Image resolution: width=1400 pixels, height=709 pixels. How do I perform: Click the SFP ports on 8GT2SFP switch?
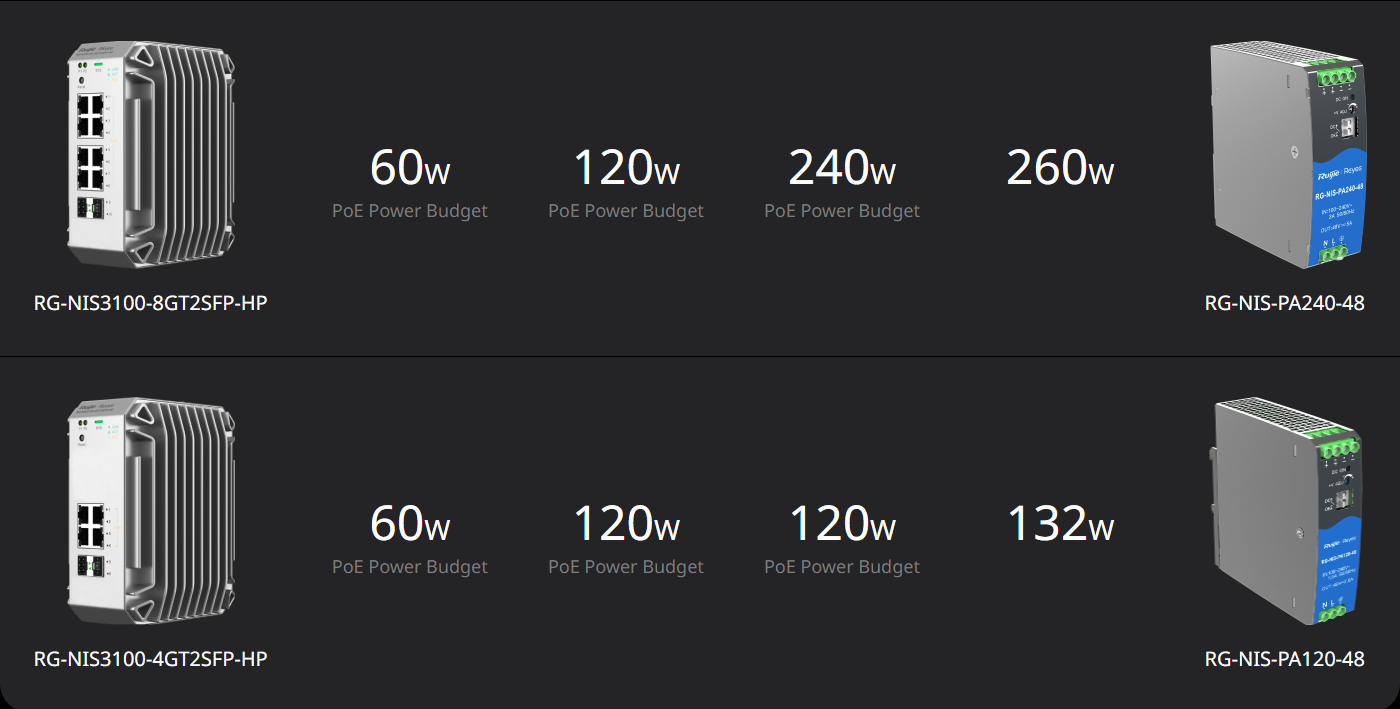pos(91,208)
